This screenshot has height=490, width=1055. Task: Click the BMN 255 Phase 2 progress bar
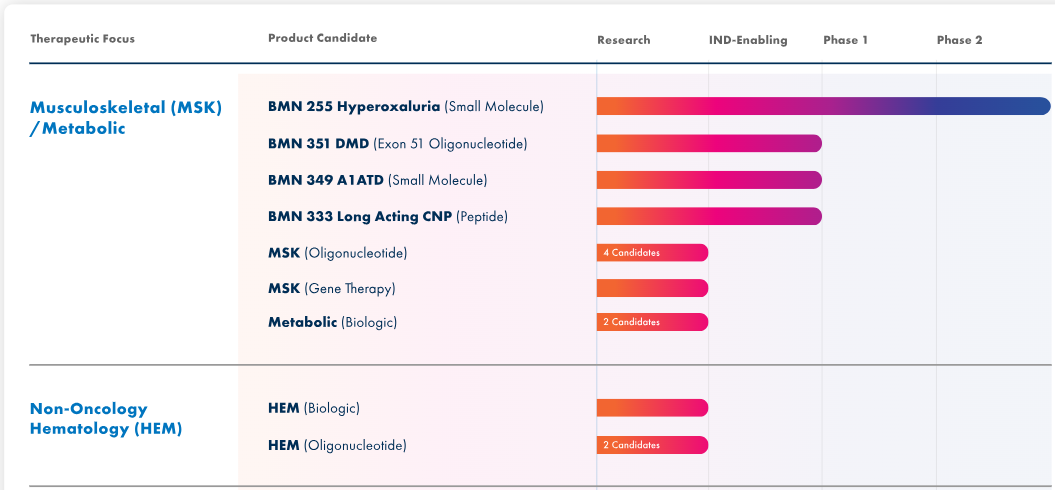(x=823, y=106)
